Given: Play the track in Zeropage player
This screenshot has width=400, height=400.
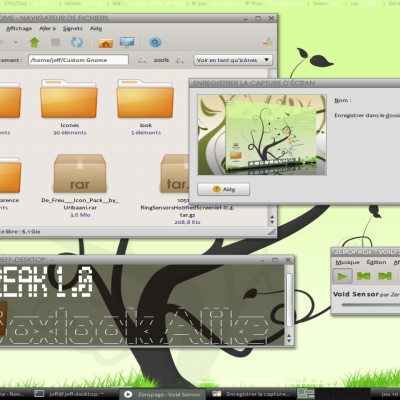Looking at the screenshot, I should [x=342, y=276].
